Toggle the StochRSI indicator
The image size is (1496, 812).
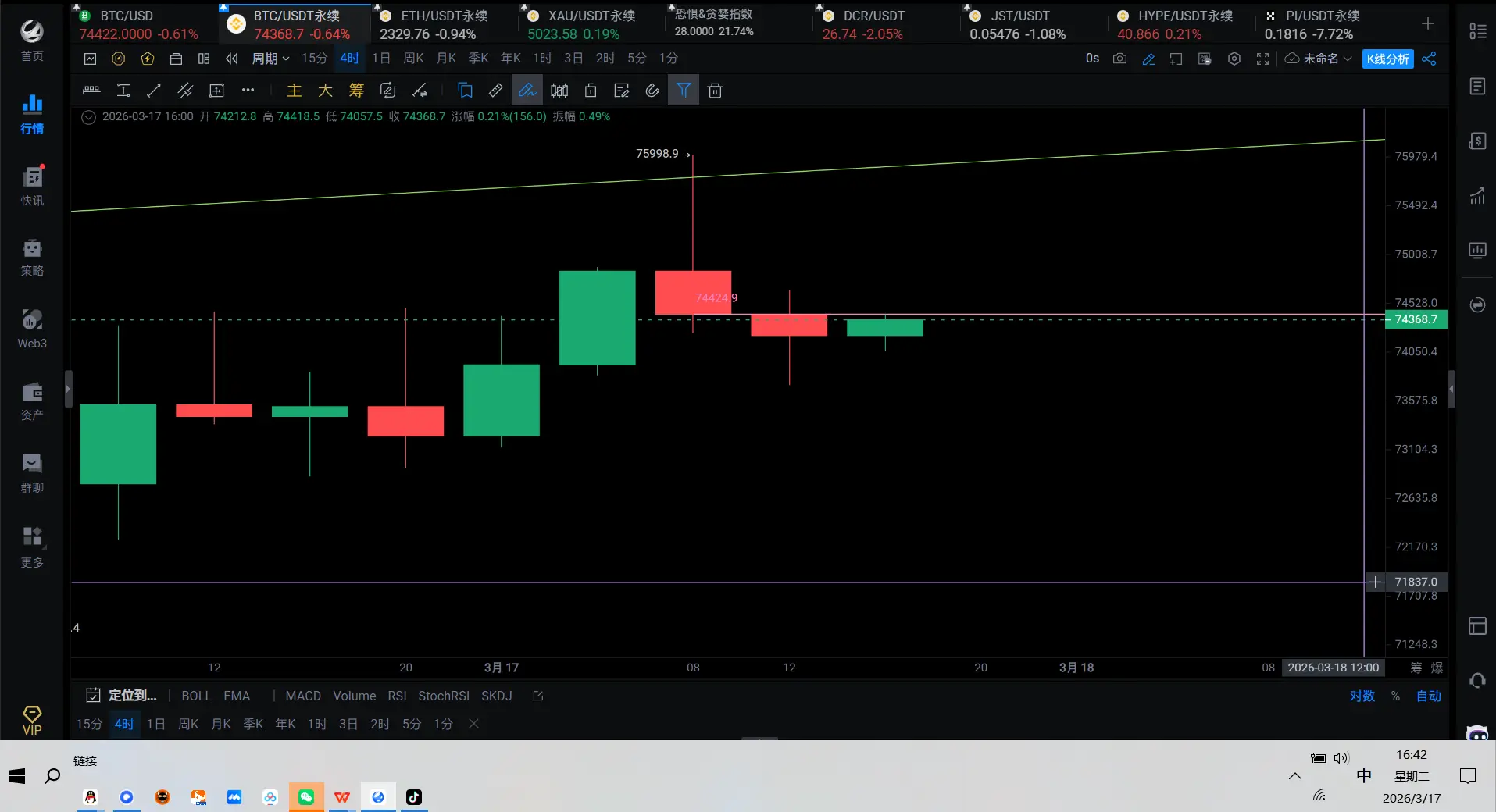click(x=444, y=696)
